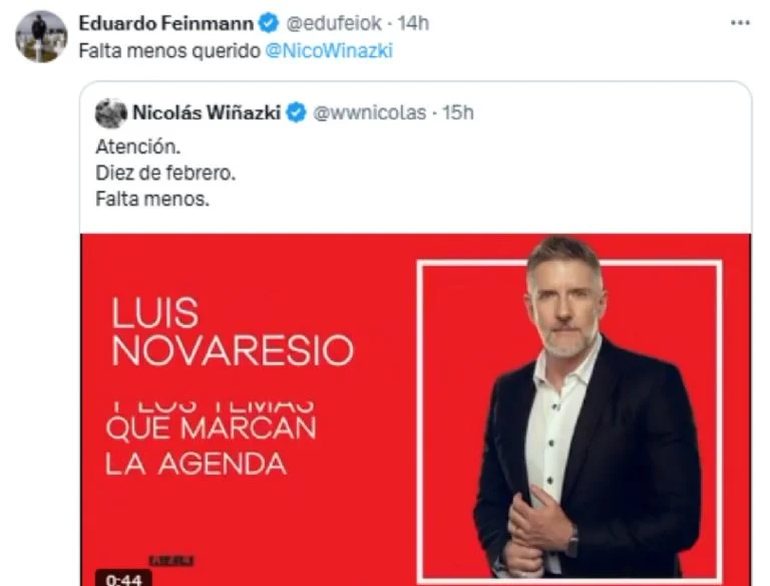Click the verified badge beside Nicolás Wiñazki
The width and height of the screenshot is (770, 586).
point(296,113)
